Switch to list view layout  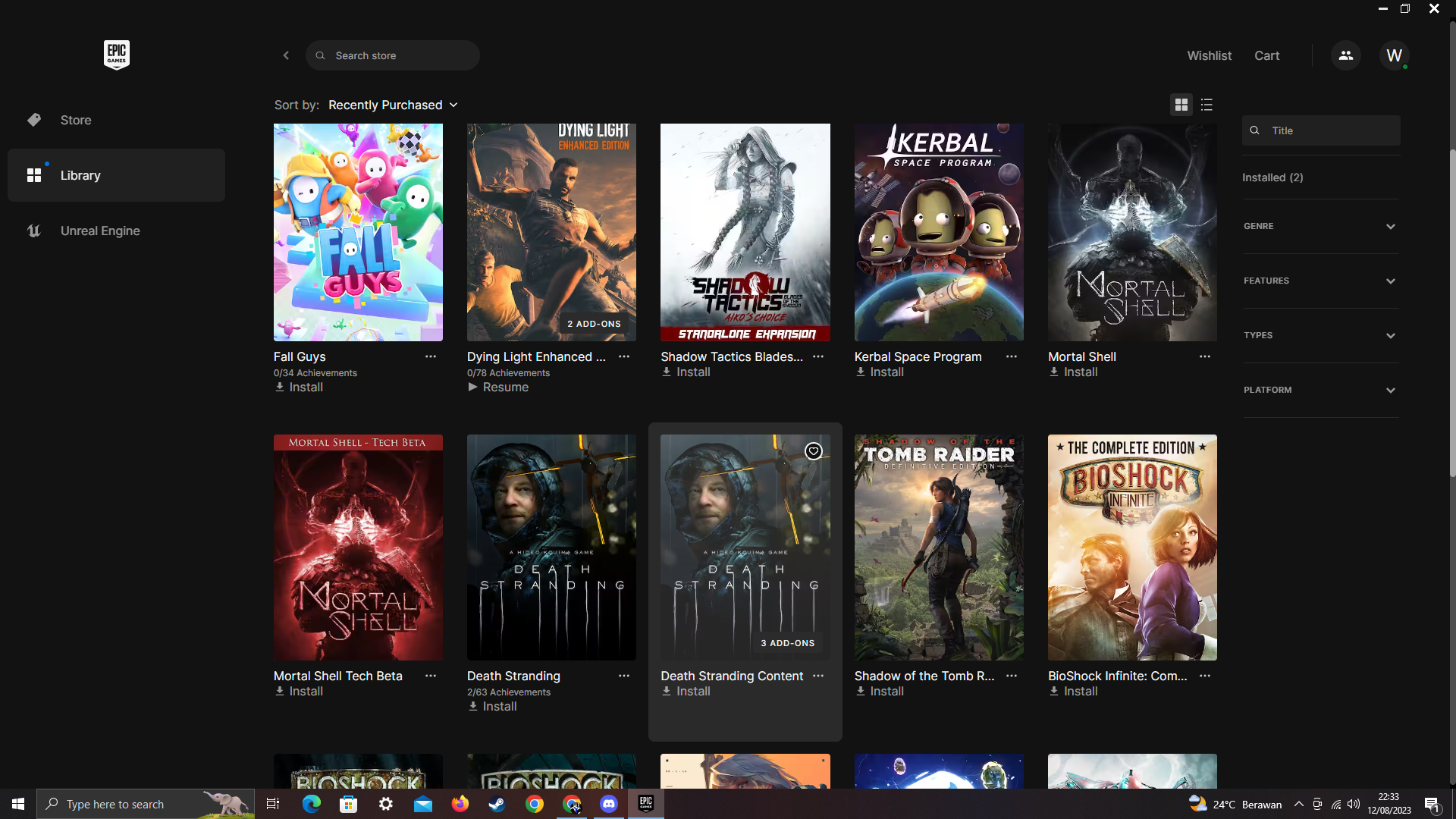1207,105
